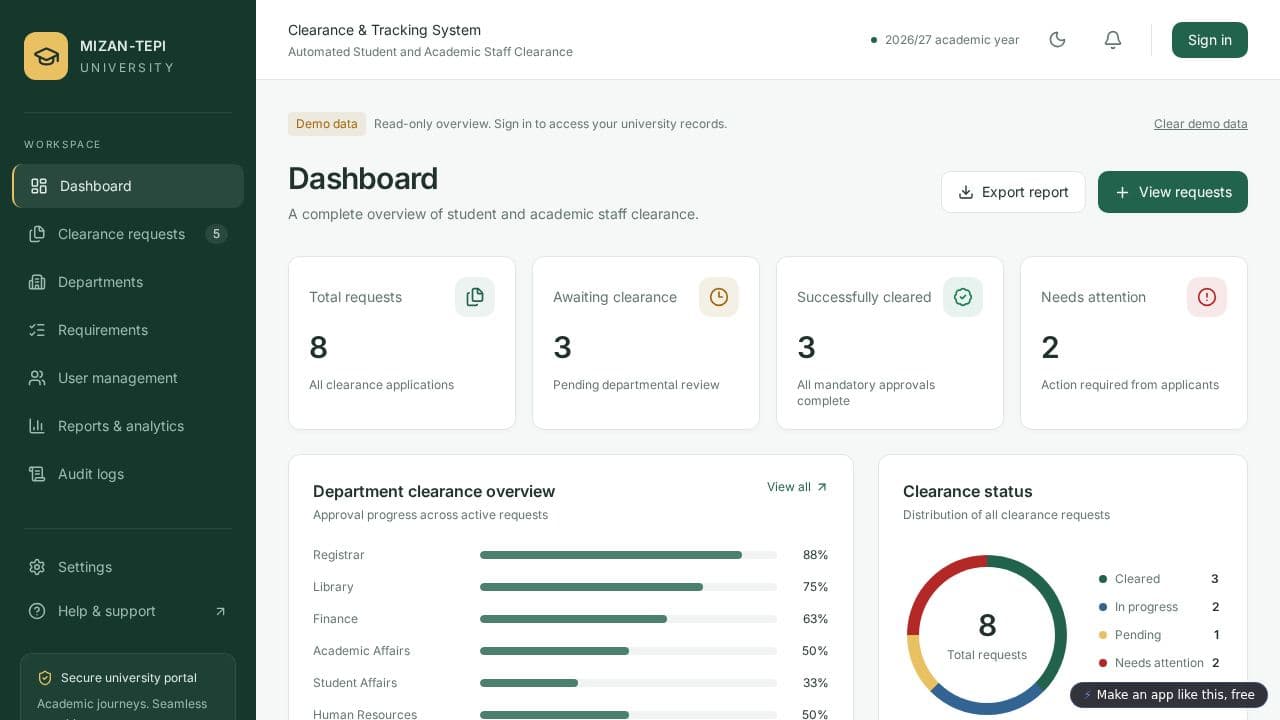Click the red Needs attention legend dot

1103,663
